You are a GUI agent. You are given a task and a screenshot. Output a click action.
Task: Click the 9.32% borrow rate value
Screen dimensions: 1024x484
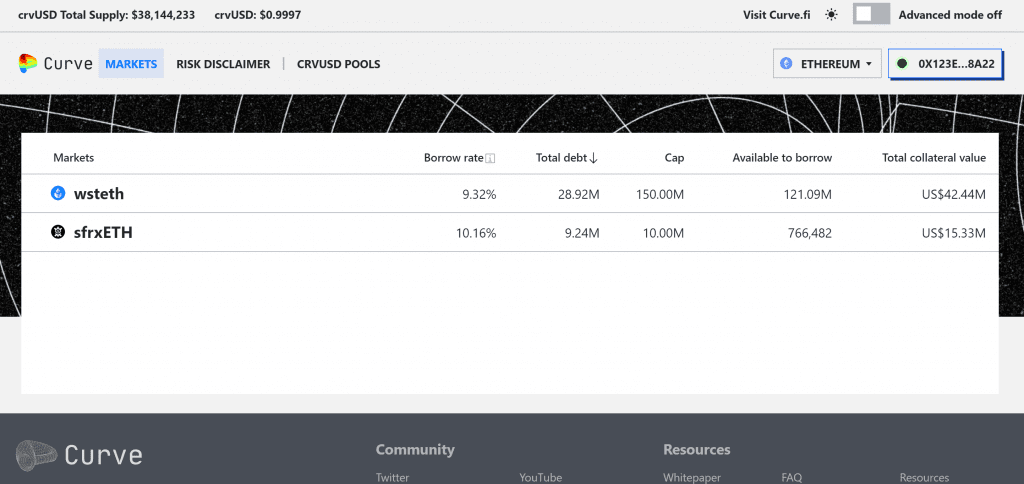479,194
